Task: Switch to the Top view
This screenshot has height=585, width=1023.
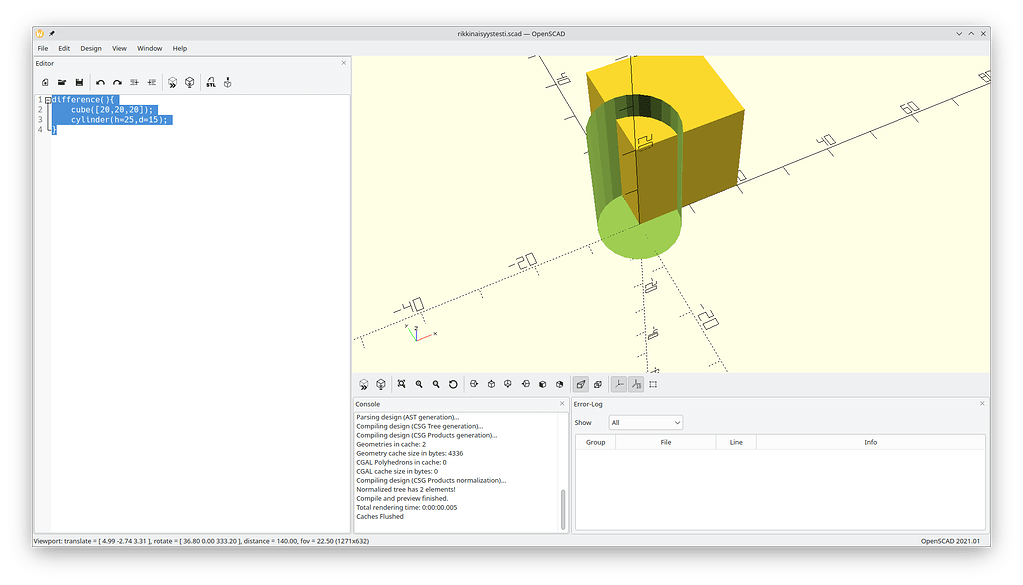Action: (x=491, y=384)
